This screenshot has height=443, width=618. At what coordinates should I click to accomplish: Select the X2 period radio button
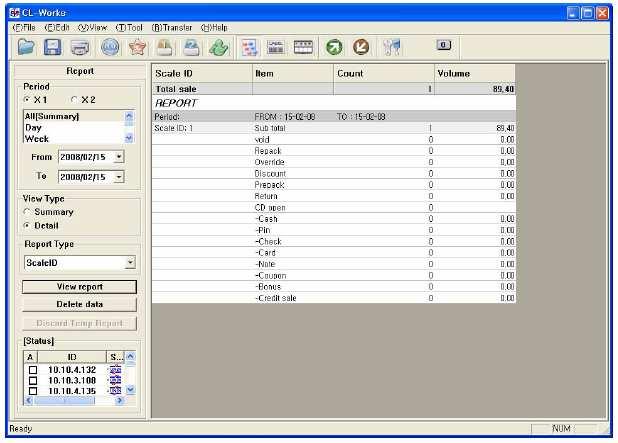[x=74, y=100]
